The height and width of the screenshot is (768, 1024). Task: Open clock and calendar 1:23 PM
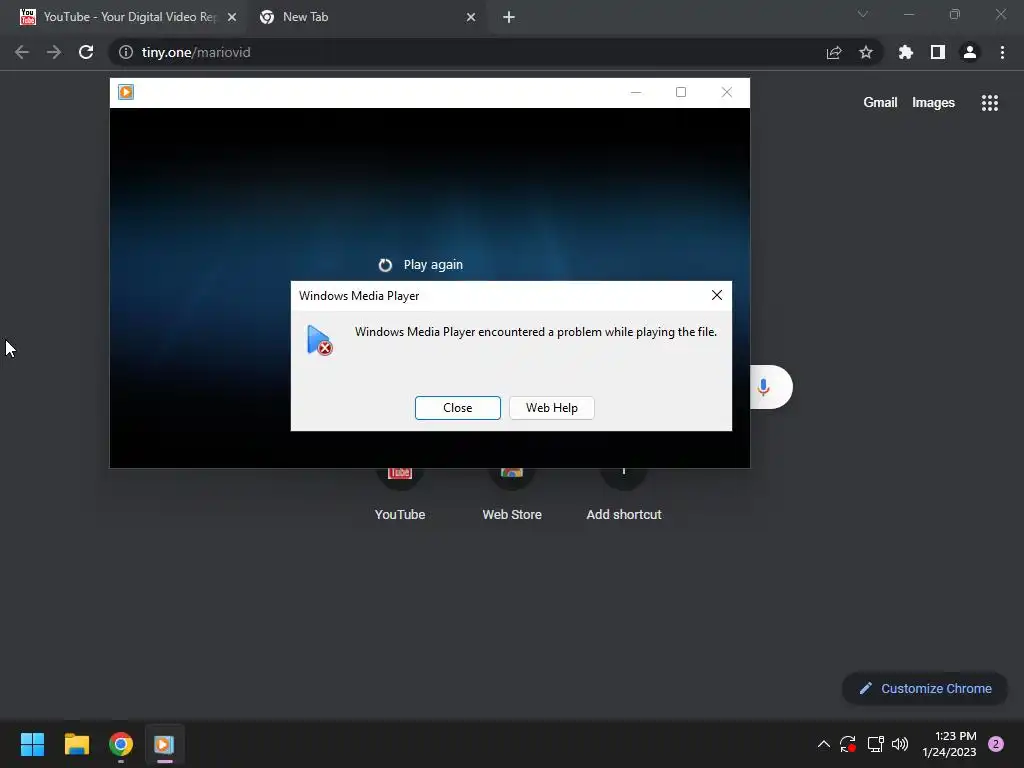pyautogui.click(x=949, y=744)
